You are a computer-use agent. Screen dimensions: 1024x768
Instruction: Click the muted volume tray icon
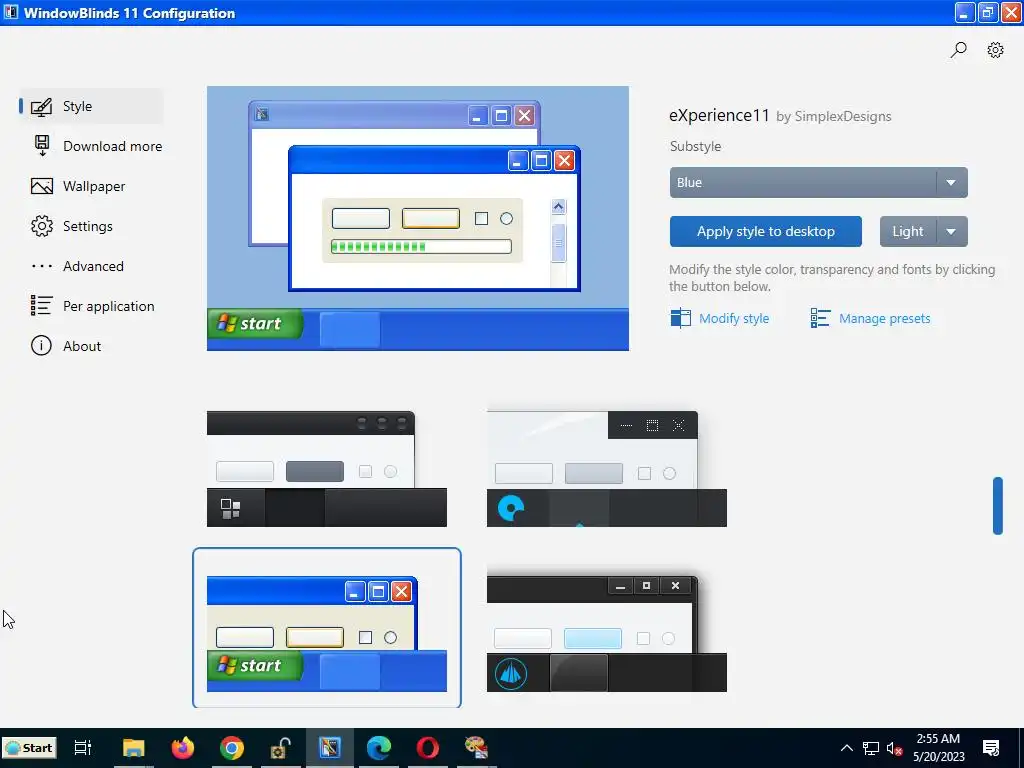[x=894, y=748]
